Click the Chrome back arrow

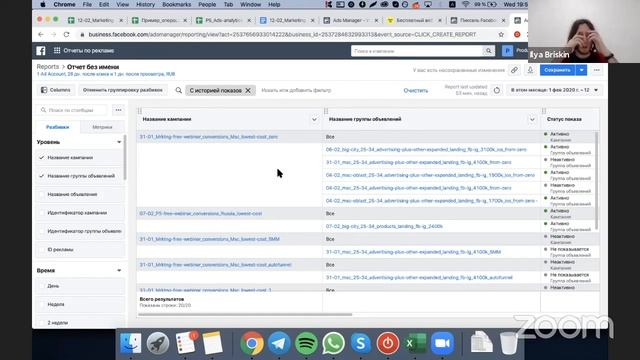pyautogui.click(x=40, y=35)
